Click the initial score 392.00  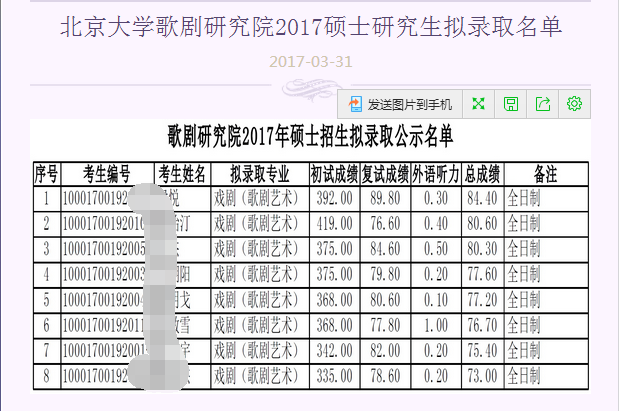tap(334, 198)
